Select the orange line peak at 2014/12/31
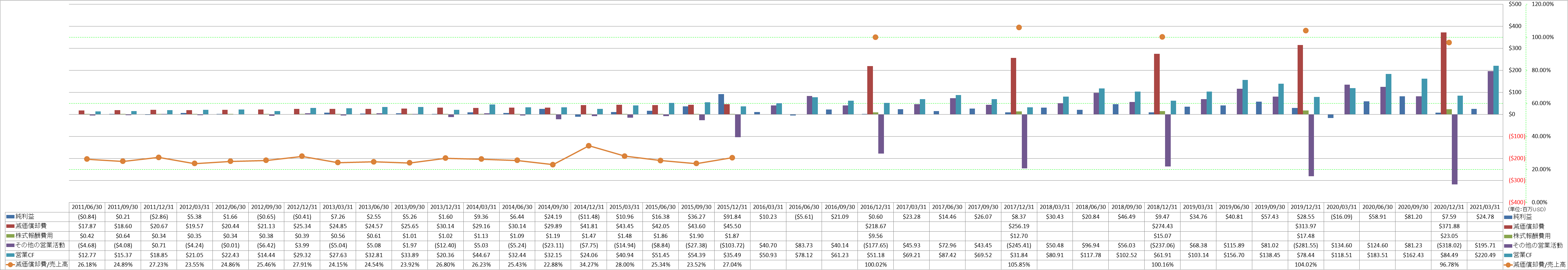Viewport: 1568px width, 270px height. pos(589,146)
